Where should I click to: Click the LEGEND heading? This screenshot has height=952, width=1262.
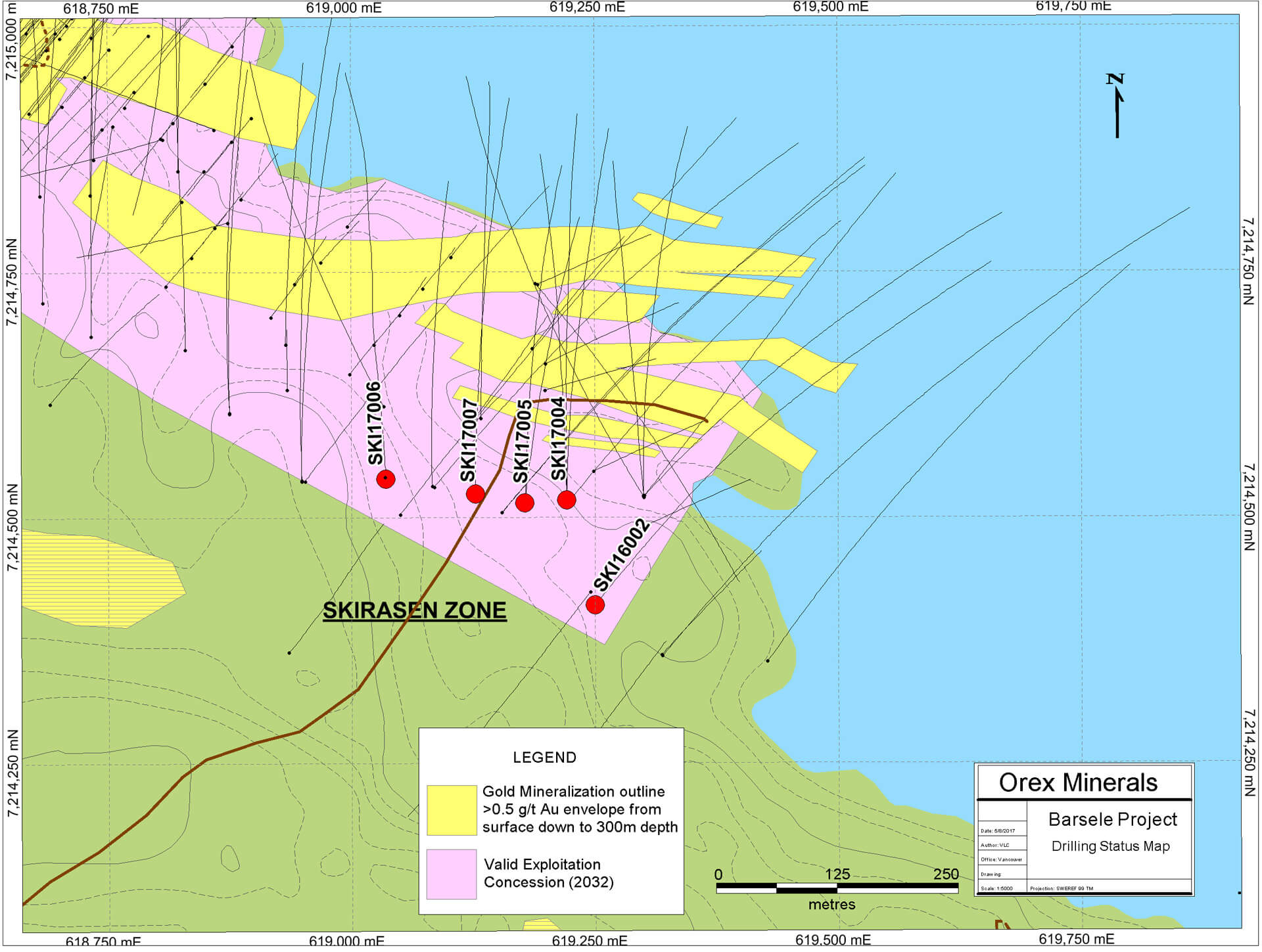[x=544, y=758]
